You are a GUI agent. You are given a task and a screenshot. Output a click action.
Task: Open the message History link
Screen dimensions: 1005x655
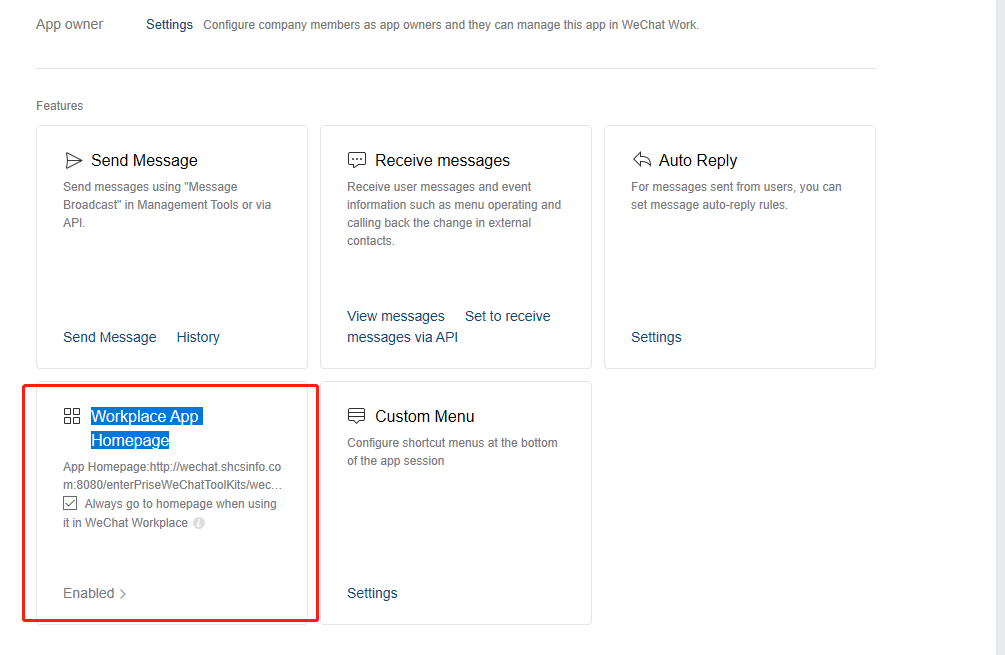[x=198, y=337]
